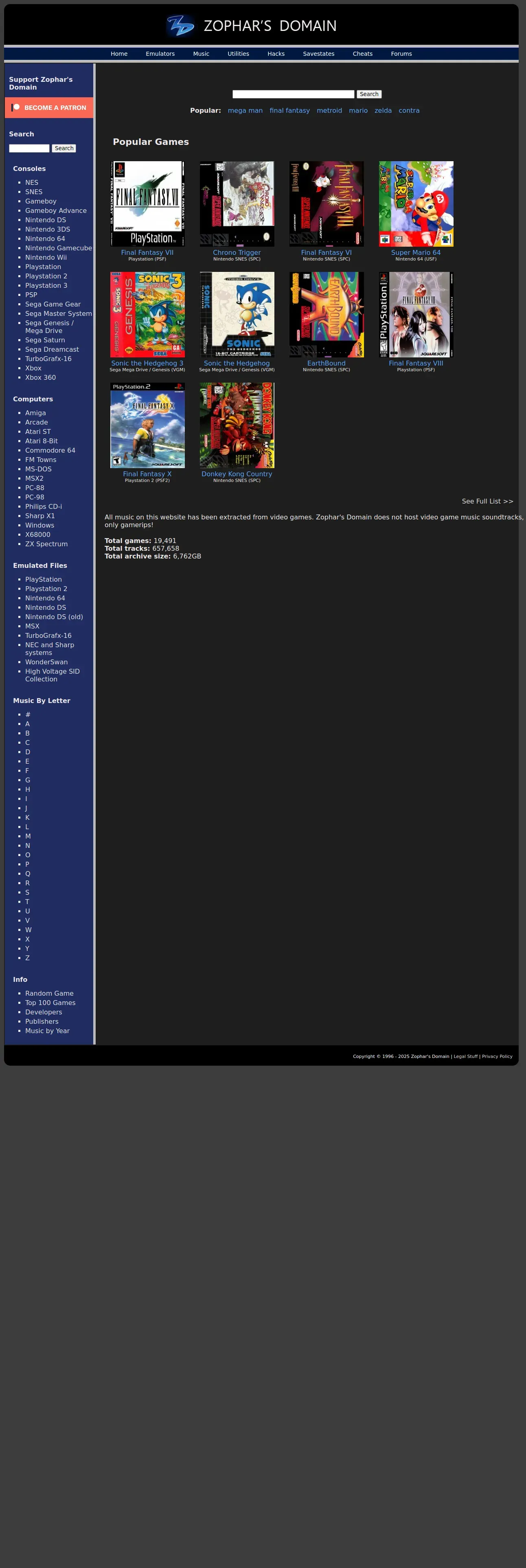The image size is (526, 1568).
Task: Follow the 'See Full List >>' link
Action: (x=488, y=501)
